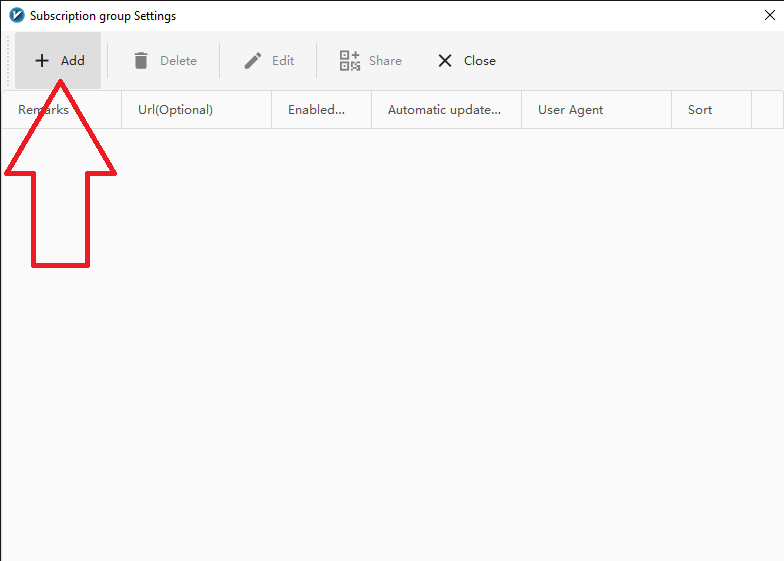Sort by the Remarks column header
Image resolution: width=784 pixels, height=561 pixels.
click(43, 110)
